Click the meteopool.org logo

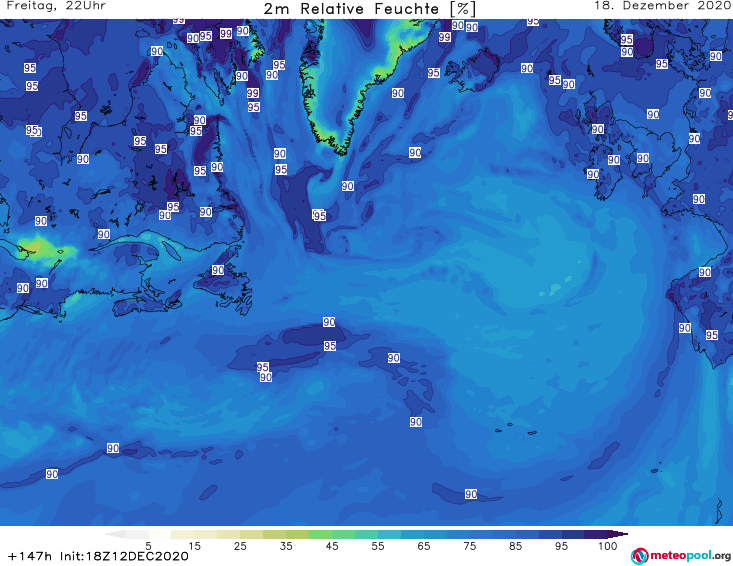(680, 556)
